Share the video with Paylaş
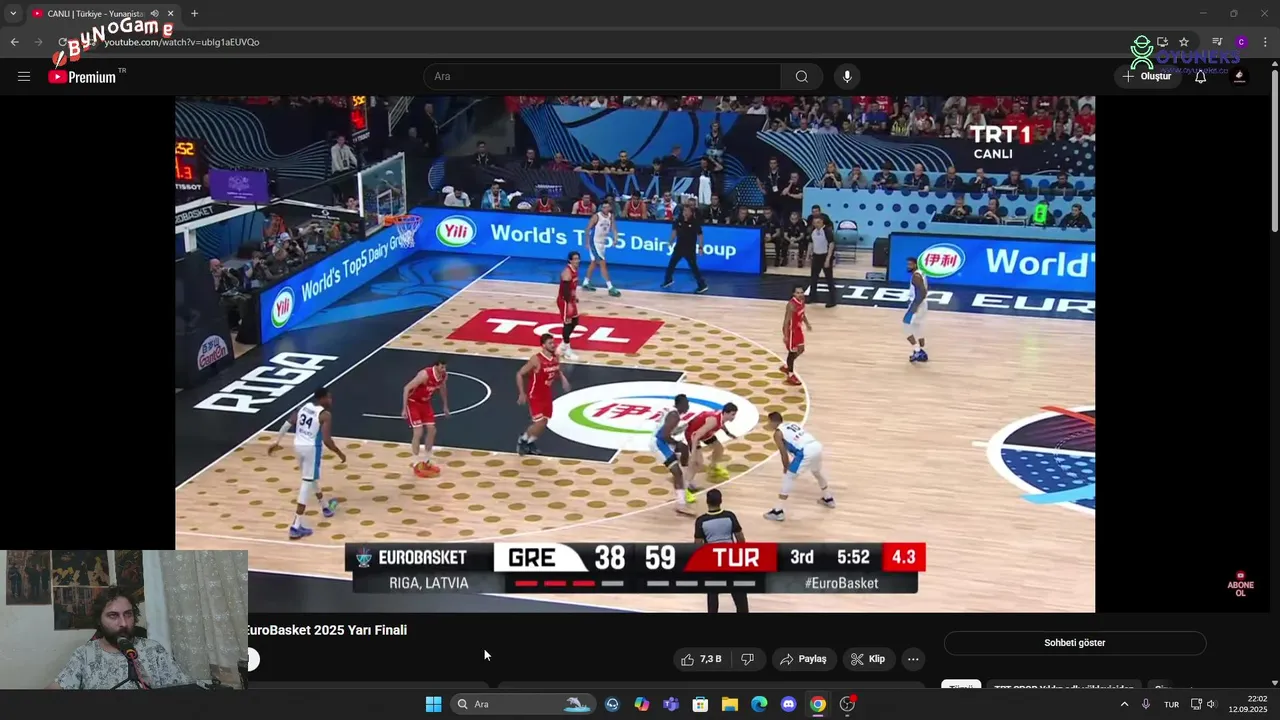 point(803,659)
